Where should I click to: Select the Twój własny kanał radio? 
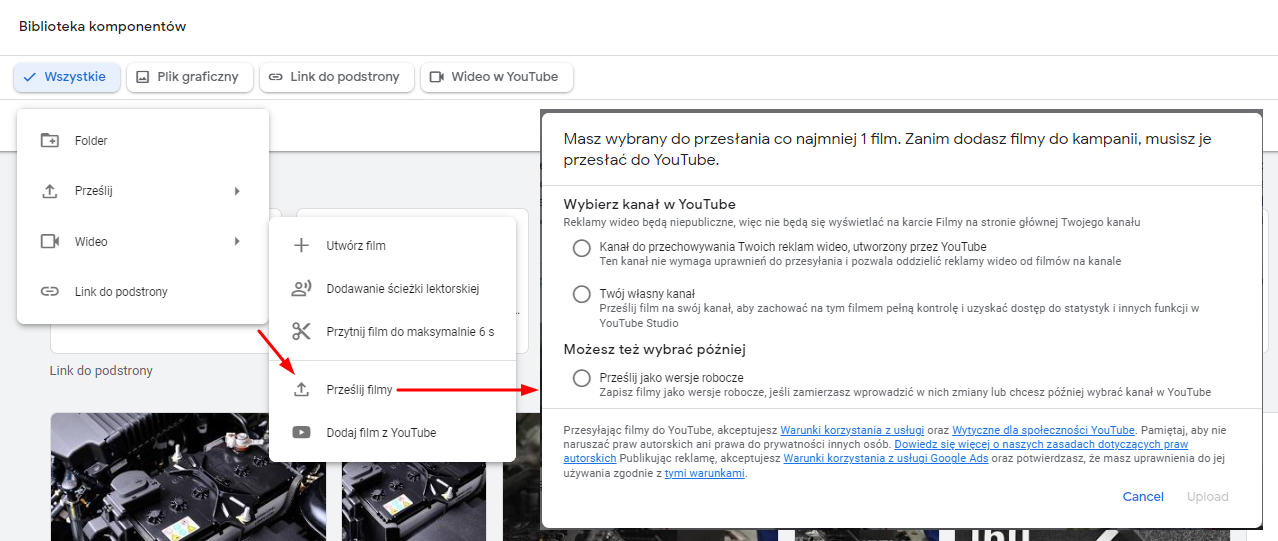point(581,294)
